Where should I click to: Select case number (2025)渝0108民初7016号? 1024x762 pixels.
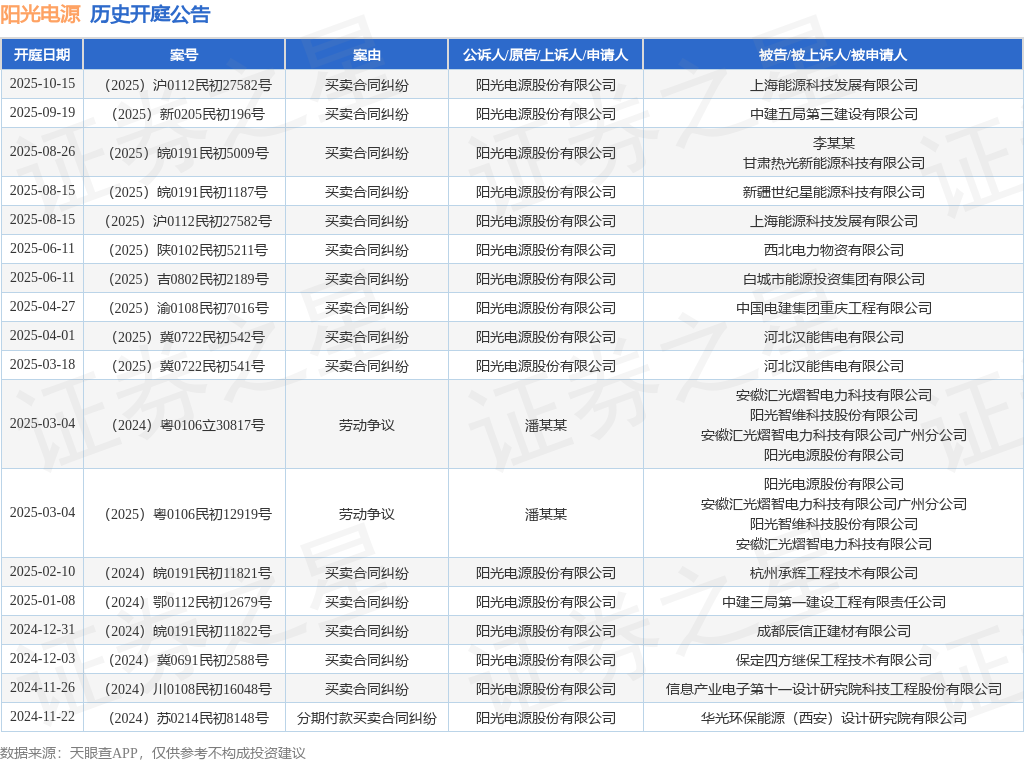tap(188, 308)
